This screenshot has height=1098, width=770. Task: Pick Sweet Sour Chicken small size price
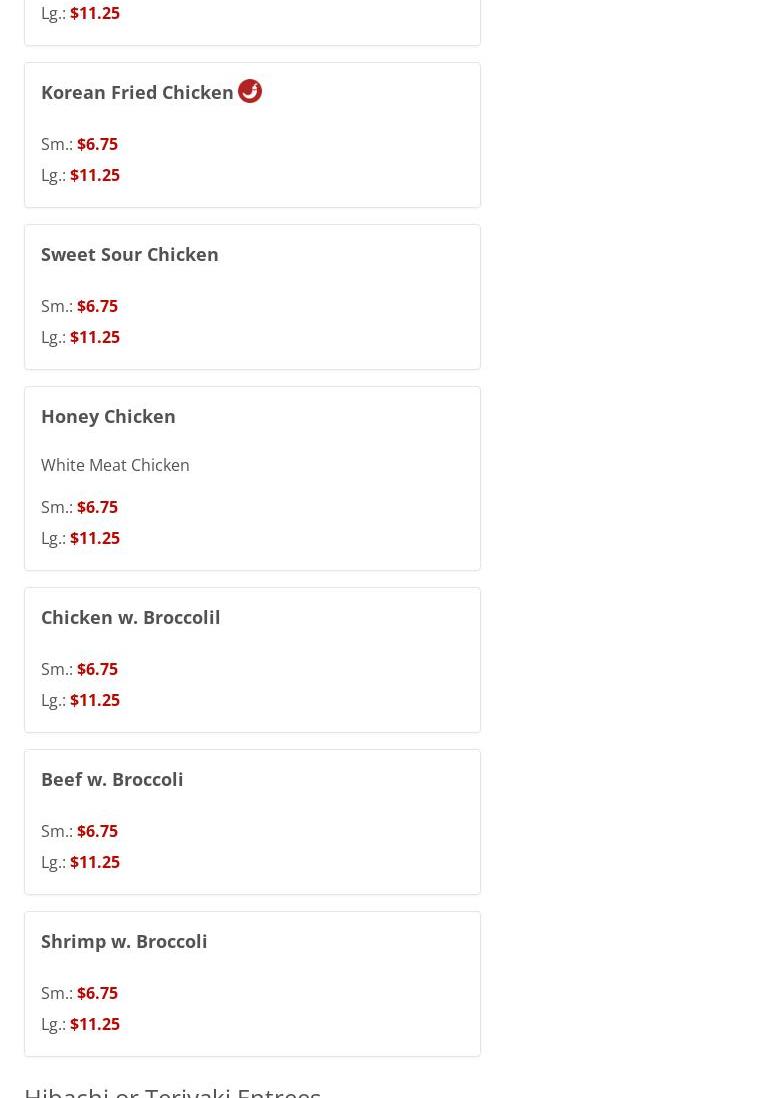click(97, 306)
